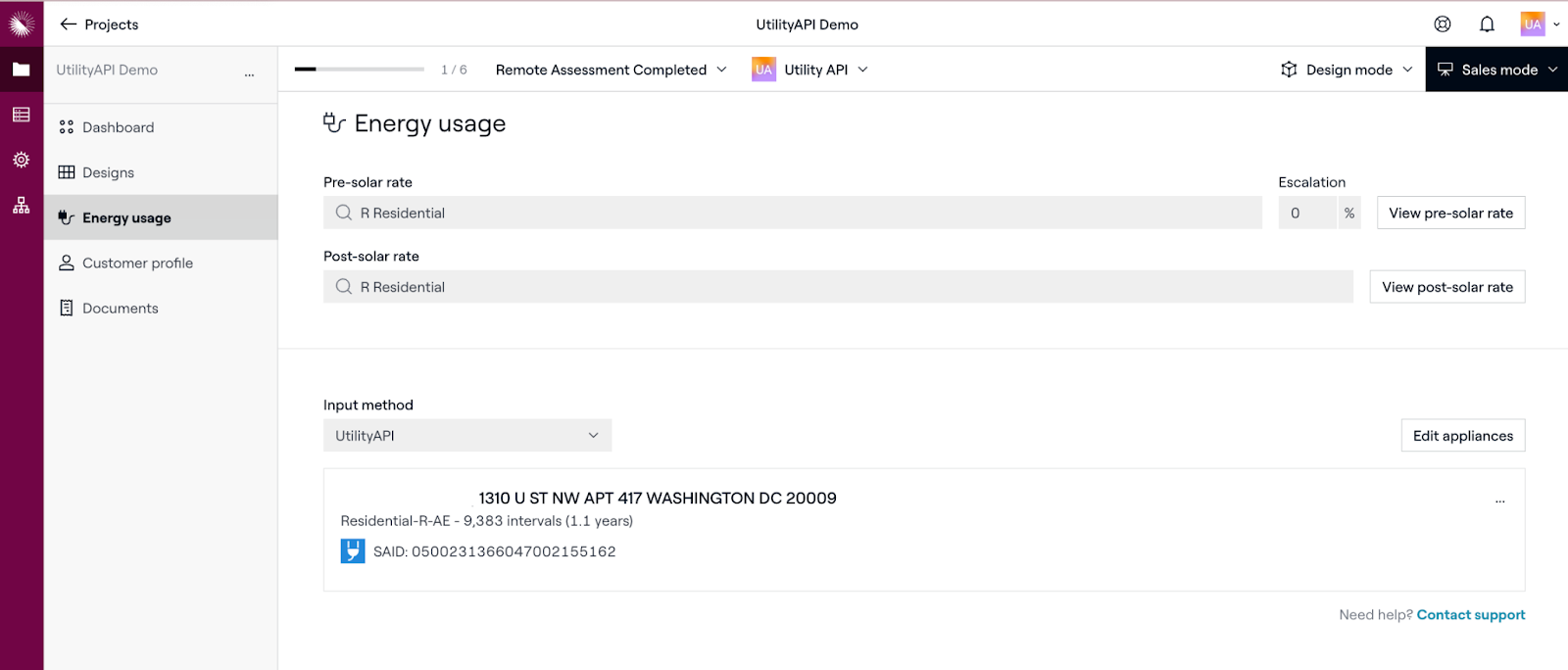Expand the Utility API assignee dropdown
This screenshot has height=670, width=1568.
(x=810, y=70)
